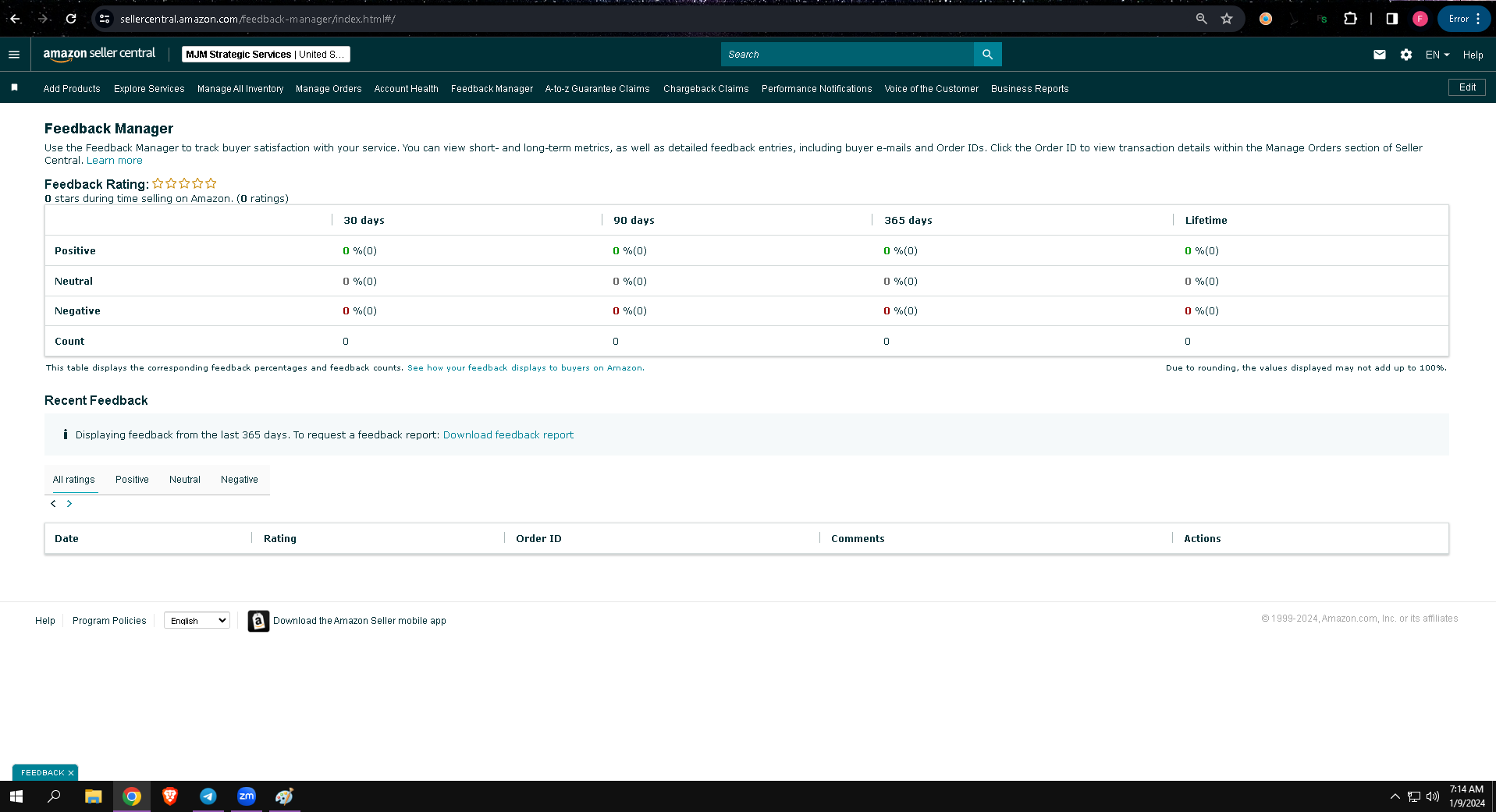Open Zoom from taskbar
The width and height of the screenshot is (1496, 812).
(247, 796)
